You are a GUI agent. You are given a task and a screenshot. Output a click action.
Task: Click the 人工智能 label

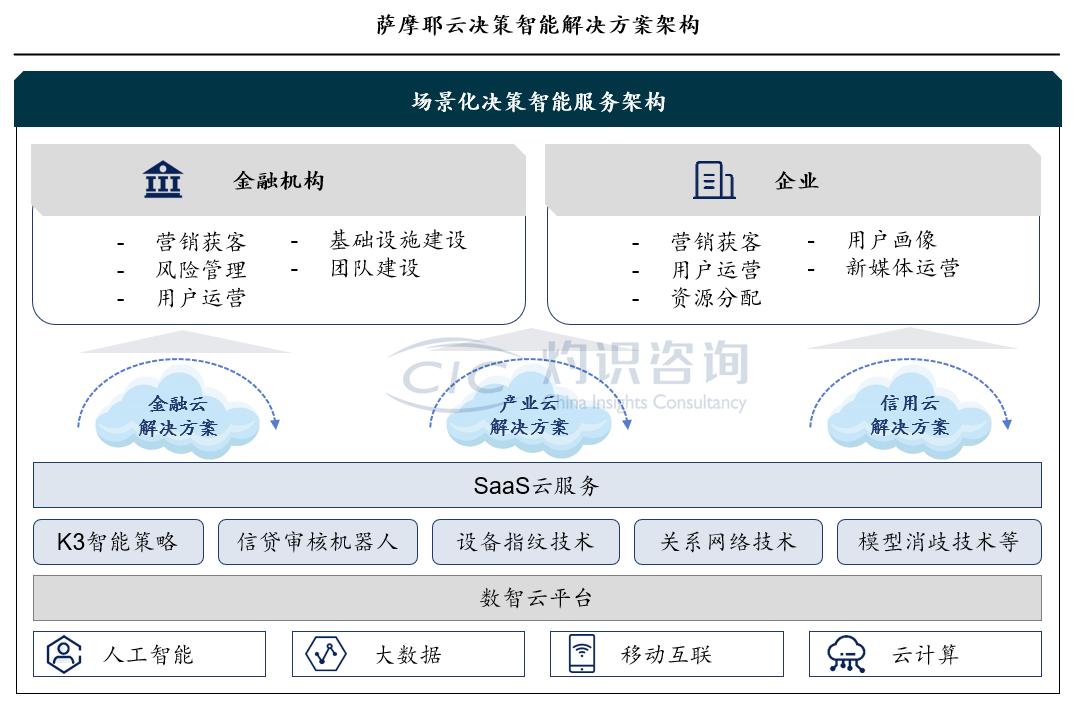click(148, 654)
